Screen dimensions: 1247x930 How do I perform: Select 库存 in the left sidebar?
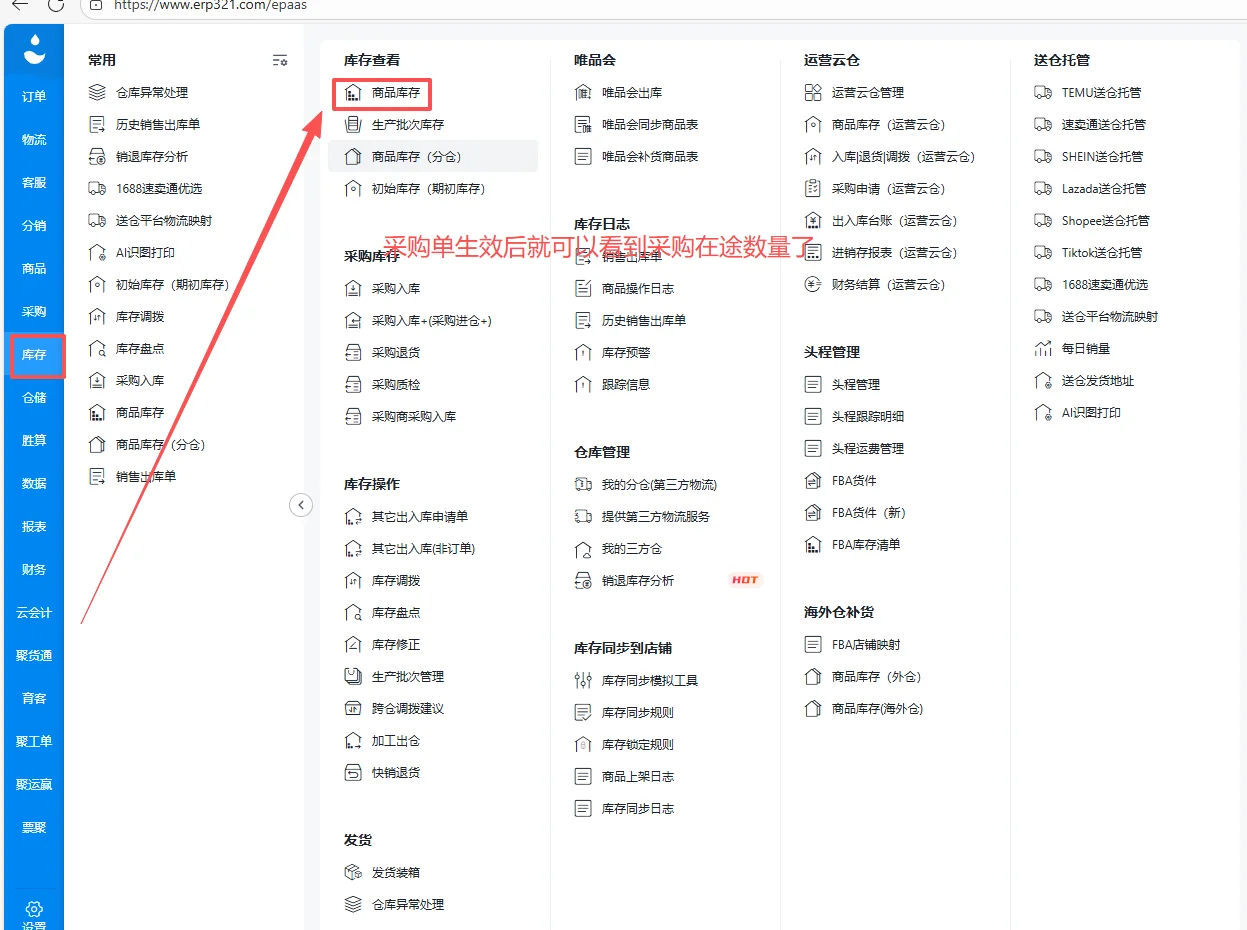34,355
